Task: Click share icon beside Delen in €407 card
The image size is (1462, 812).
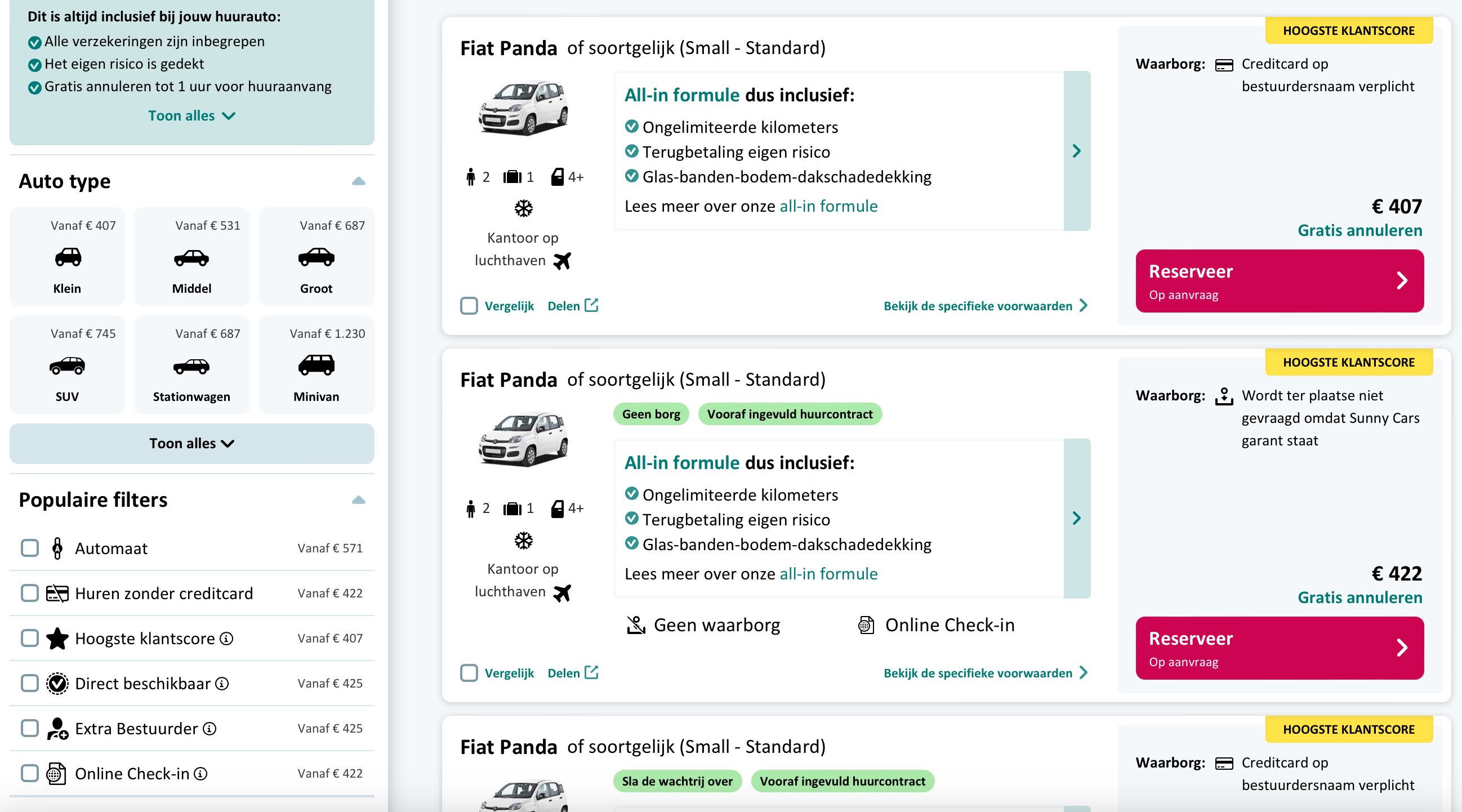Action: tap(591, 305)
